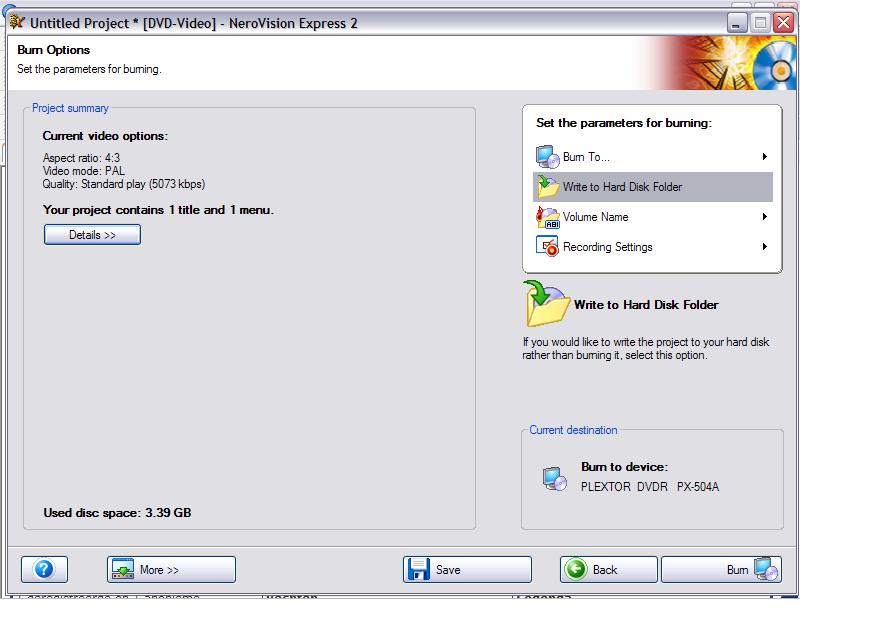
Task: Save the project with Save button
Action: (x=467, y=569)
